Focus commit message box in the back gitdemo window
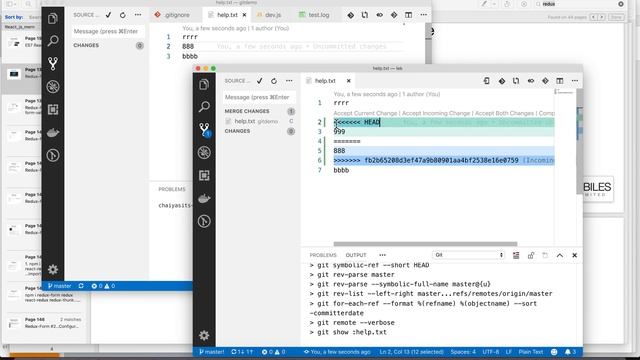 point(108,31)
